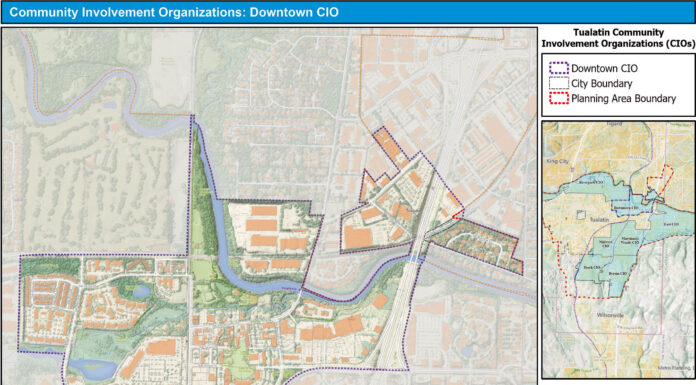
Task: Click the 'City Boundary' legend label
Action: coord(601,83)
